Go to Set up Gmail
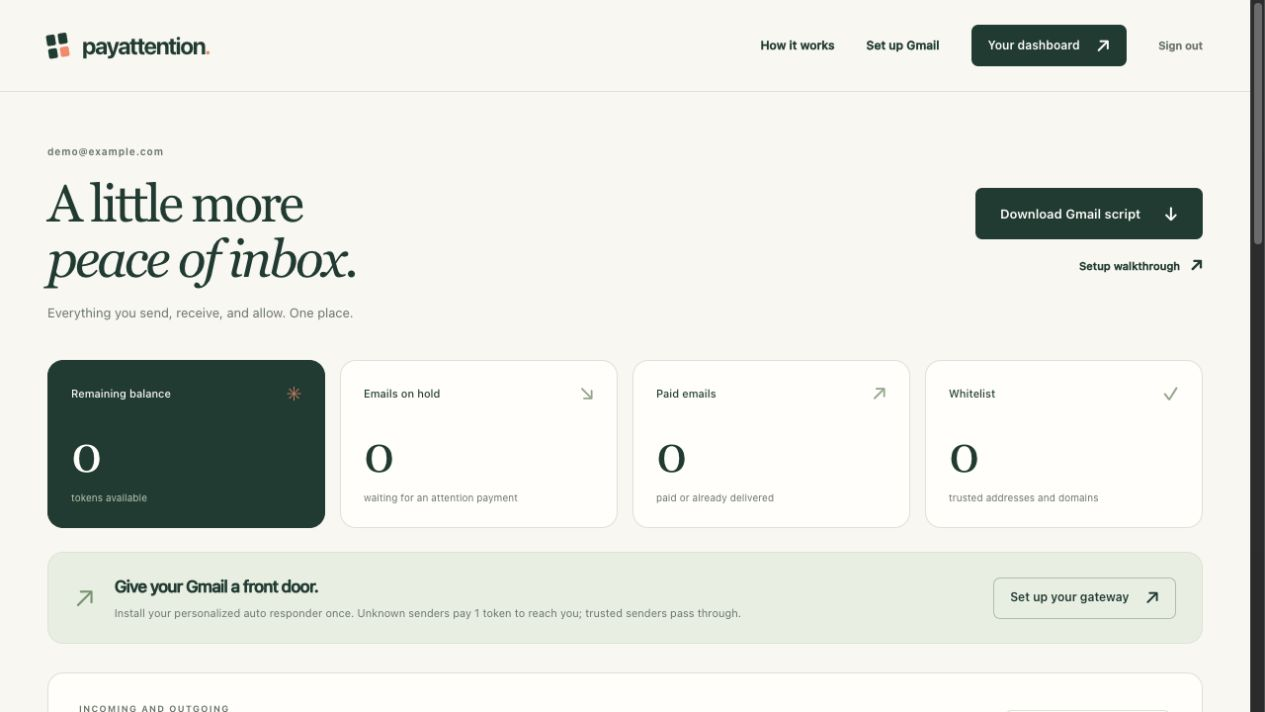This screenshot has width=1265, height=712. tap(902, 46)
